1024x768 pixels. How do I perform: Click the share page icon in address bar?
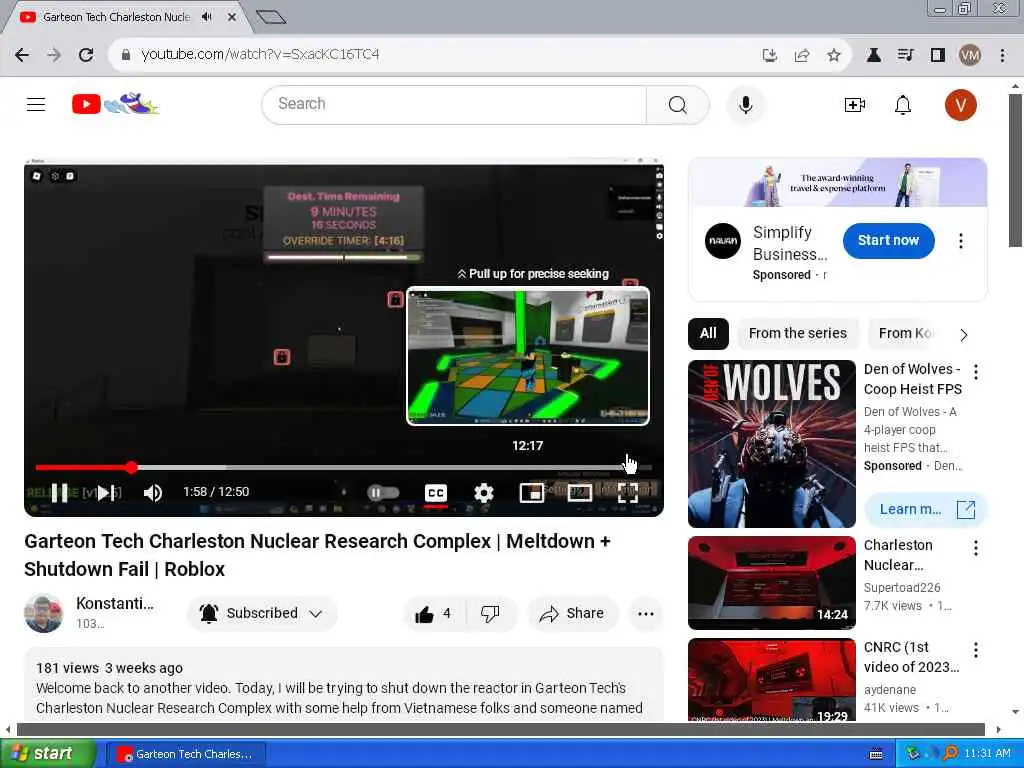801,55
